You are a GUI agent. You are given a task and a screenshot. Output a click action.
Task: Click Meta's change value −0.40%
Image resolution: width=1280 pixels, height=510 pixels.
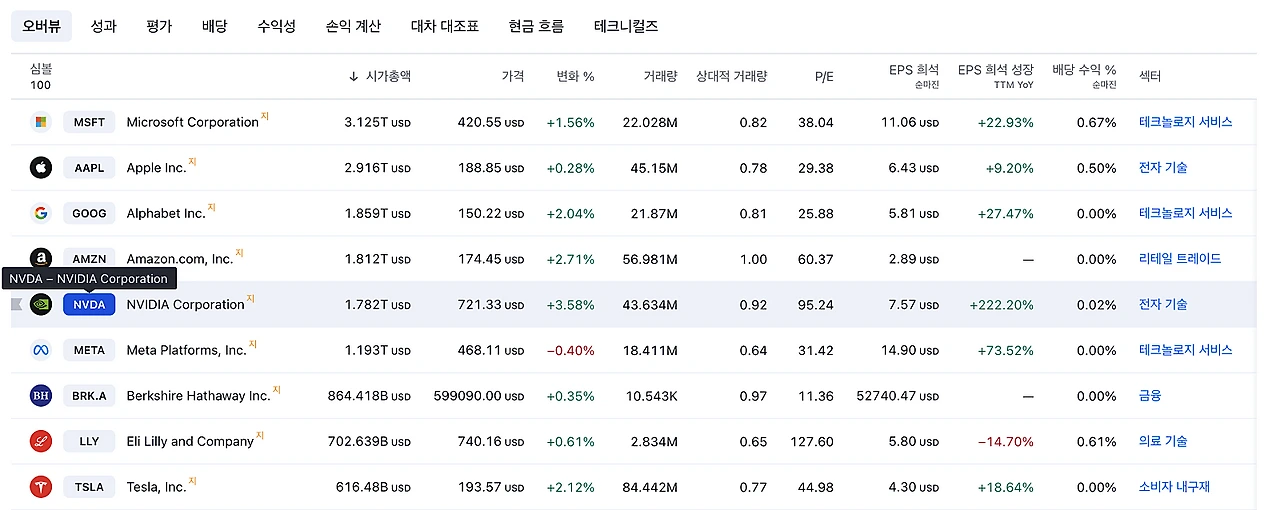[570, 350]
